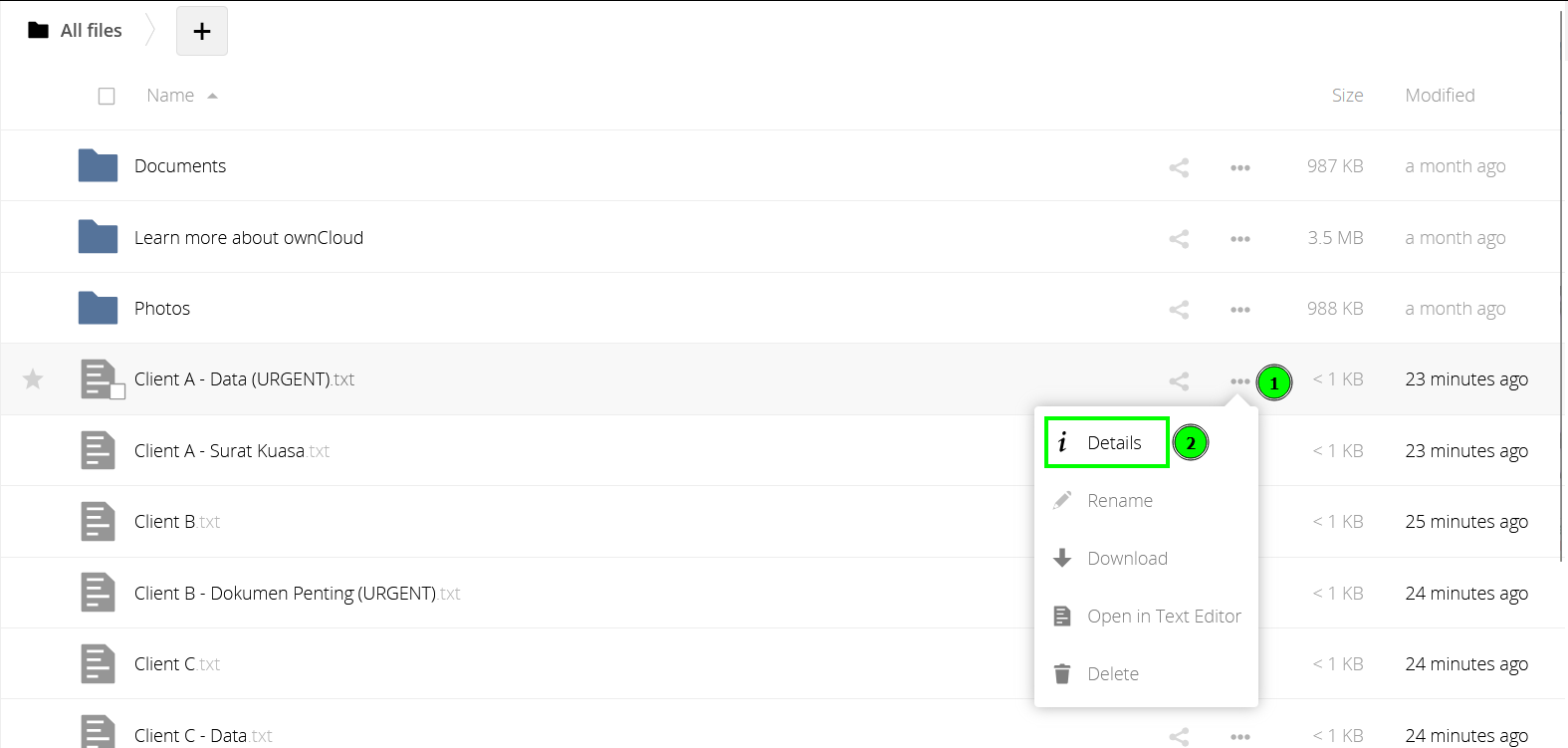Select Rename in the file actions menu
Screen dimensions: 1568x748
tap(1119, 501)
